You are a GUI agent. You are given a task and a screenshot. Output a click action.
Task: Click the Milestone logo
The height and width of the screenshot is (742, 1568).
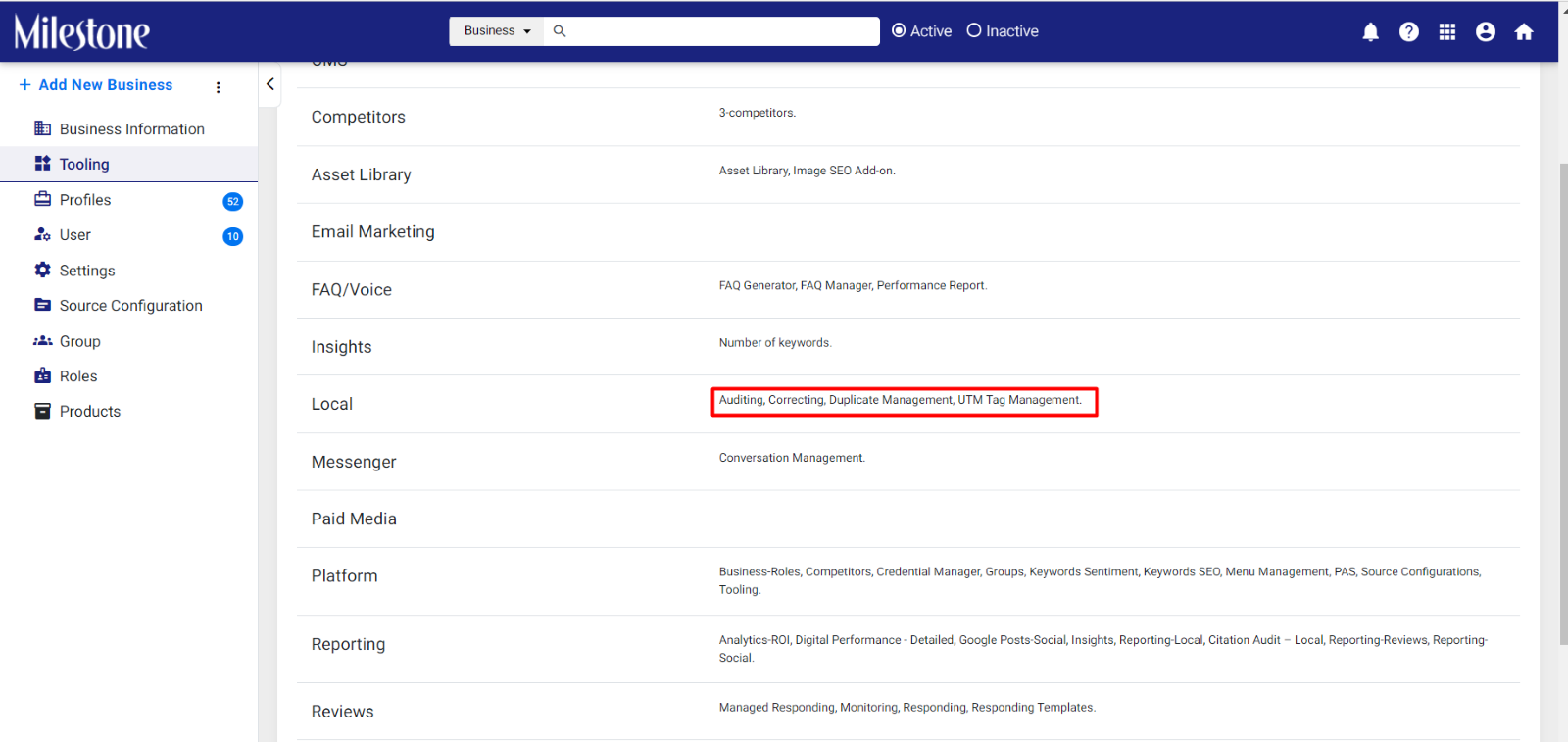click(x=81, y=32)
